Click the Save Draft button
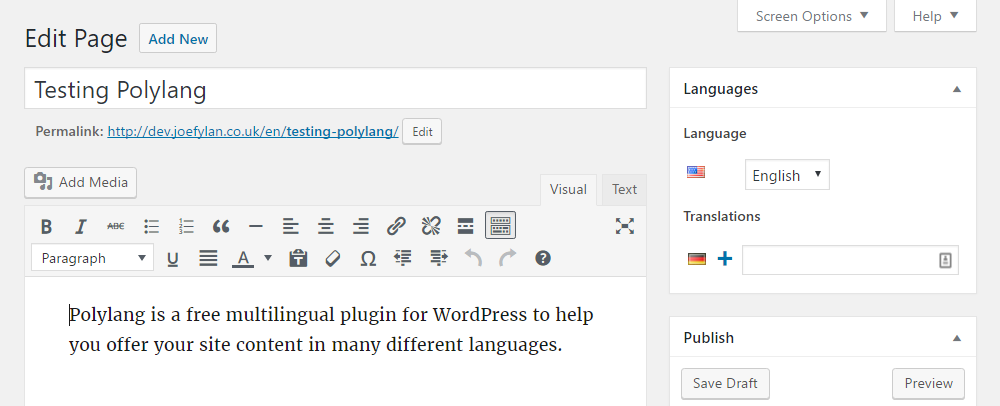Screen dimensions: 1000x406 click(x=725, y=383)
